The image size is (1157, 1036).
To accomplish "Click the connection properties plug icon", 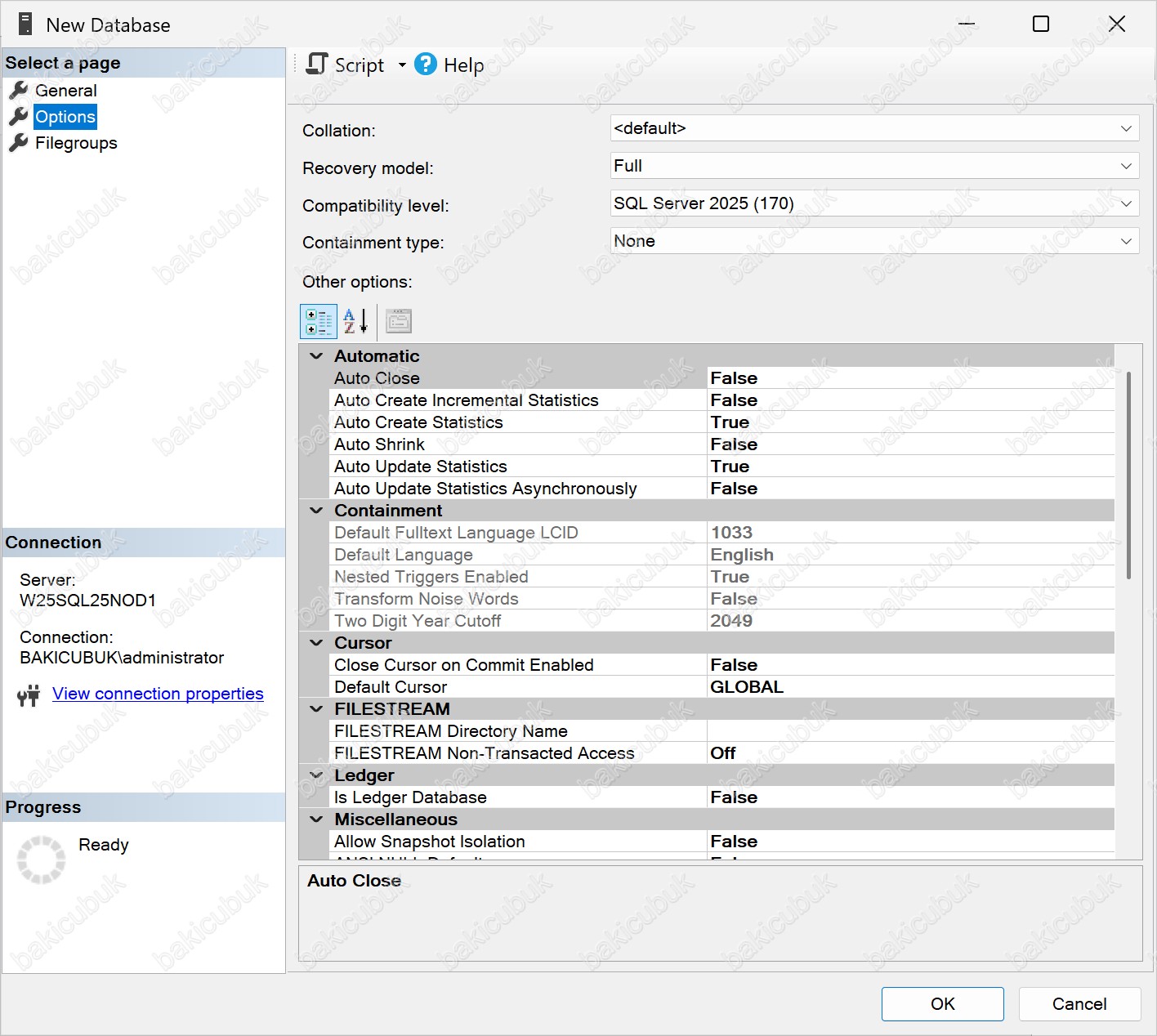I will point(29,695).
